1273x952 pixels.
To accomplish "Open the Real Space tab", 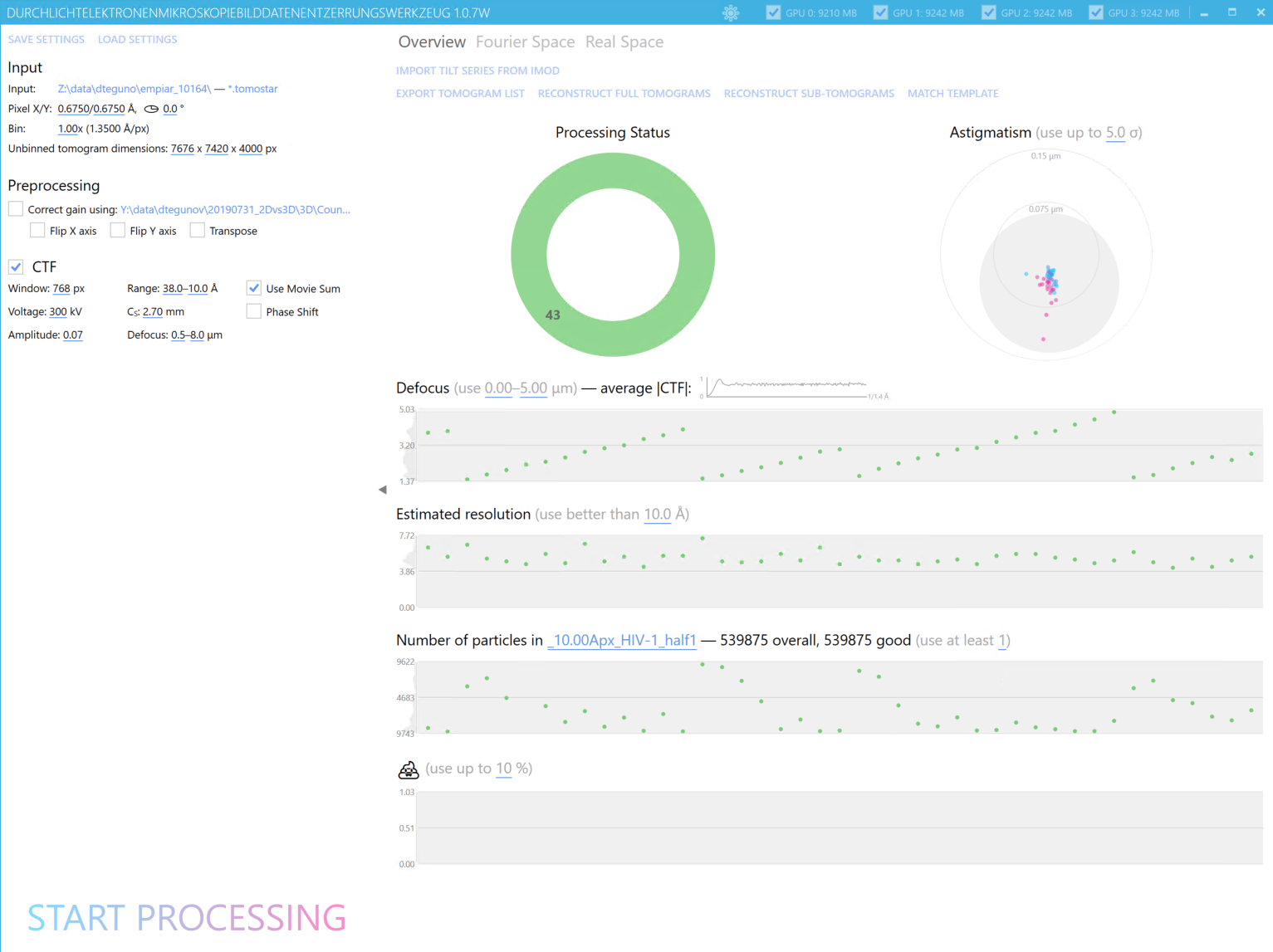I will click(x=624, y=42).
